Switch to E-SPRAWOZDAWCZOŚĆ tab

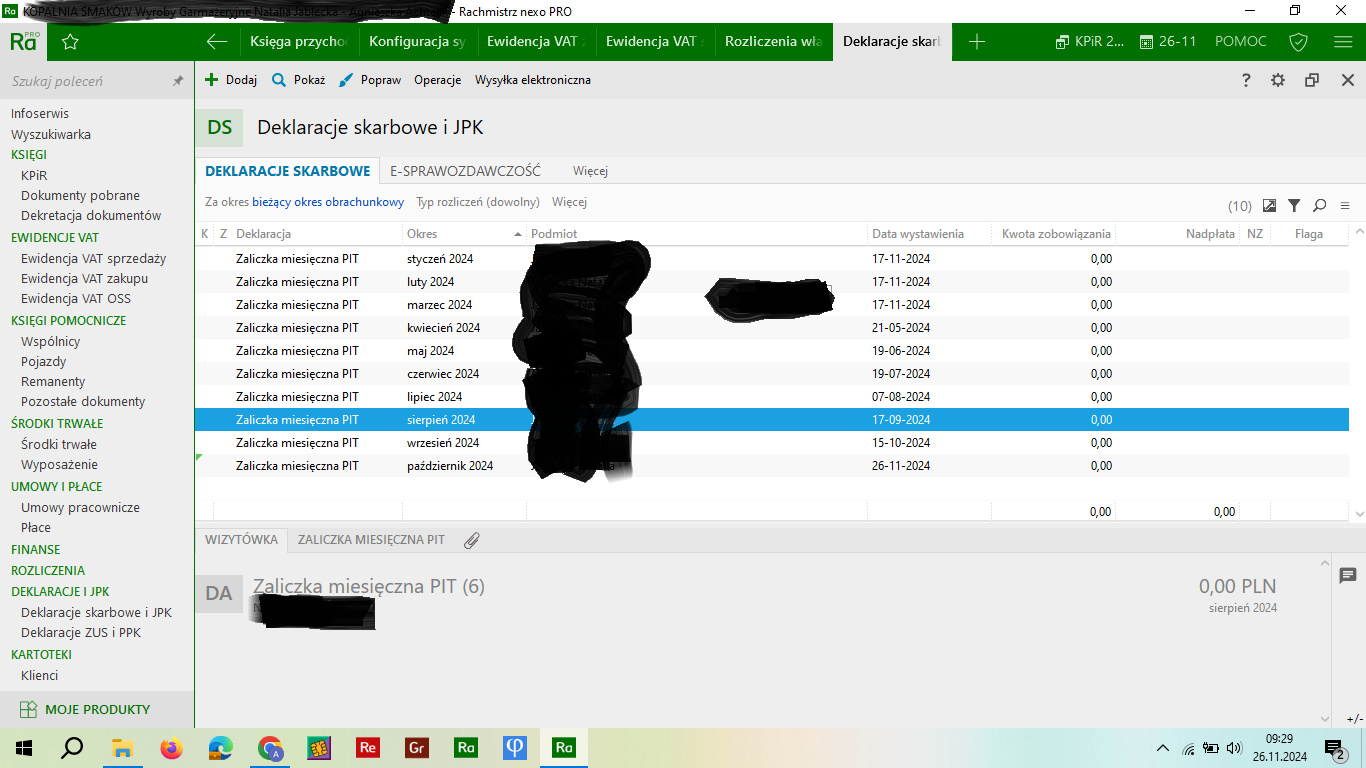465,171
